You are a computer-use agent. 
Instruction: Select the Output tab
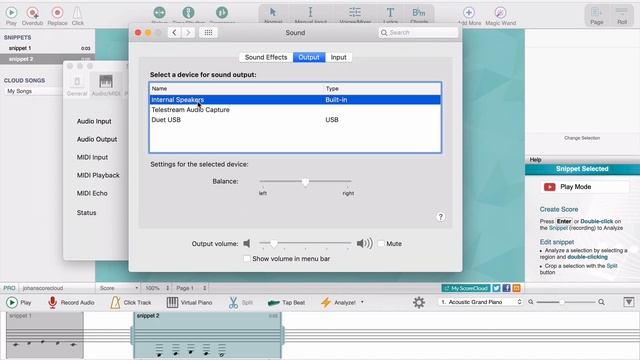(x=309, y=58)
